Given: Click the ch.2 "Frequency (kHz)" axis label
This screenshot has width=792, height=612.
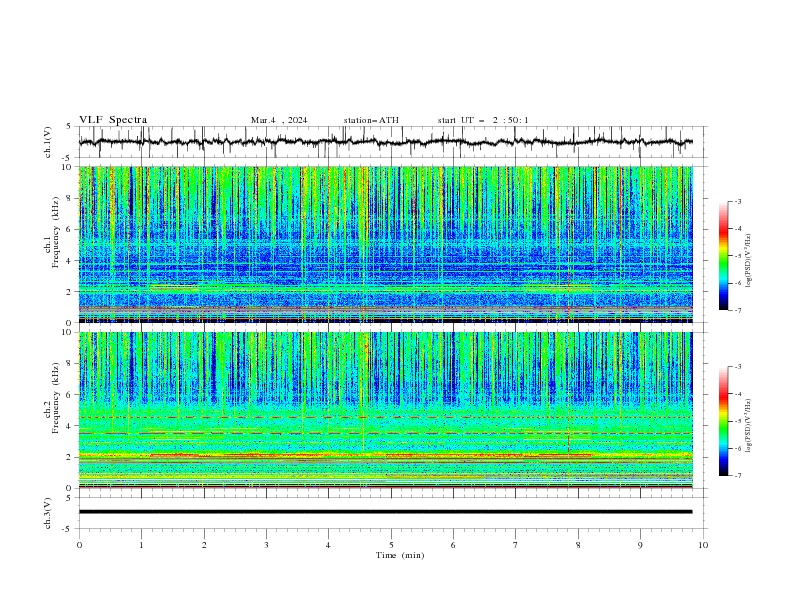Looking at the screenshot, I should coord(55,398).
